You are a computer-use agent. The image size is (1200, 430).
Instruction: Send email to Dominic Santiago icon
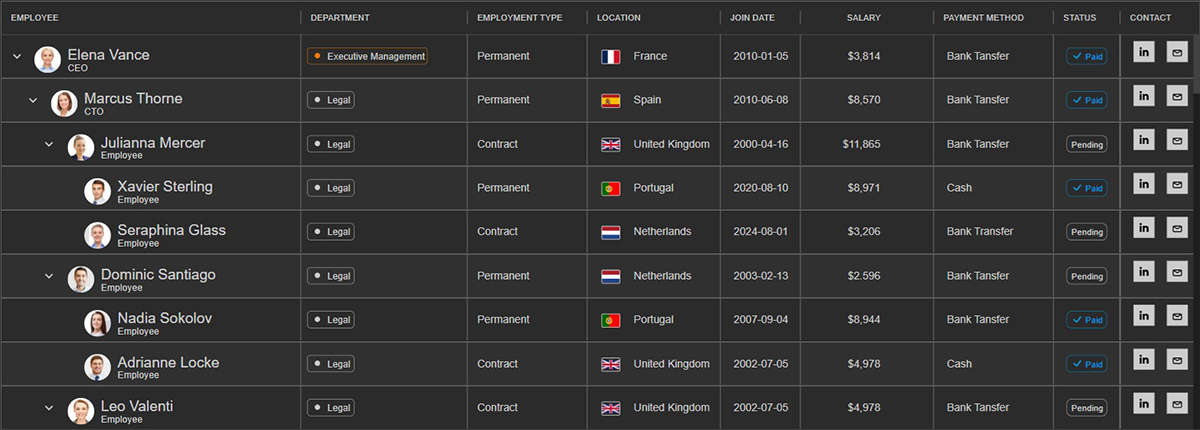click(x=1177, y=272)
